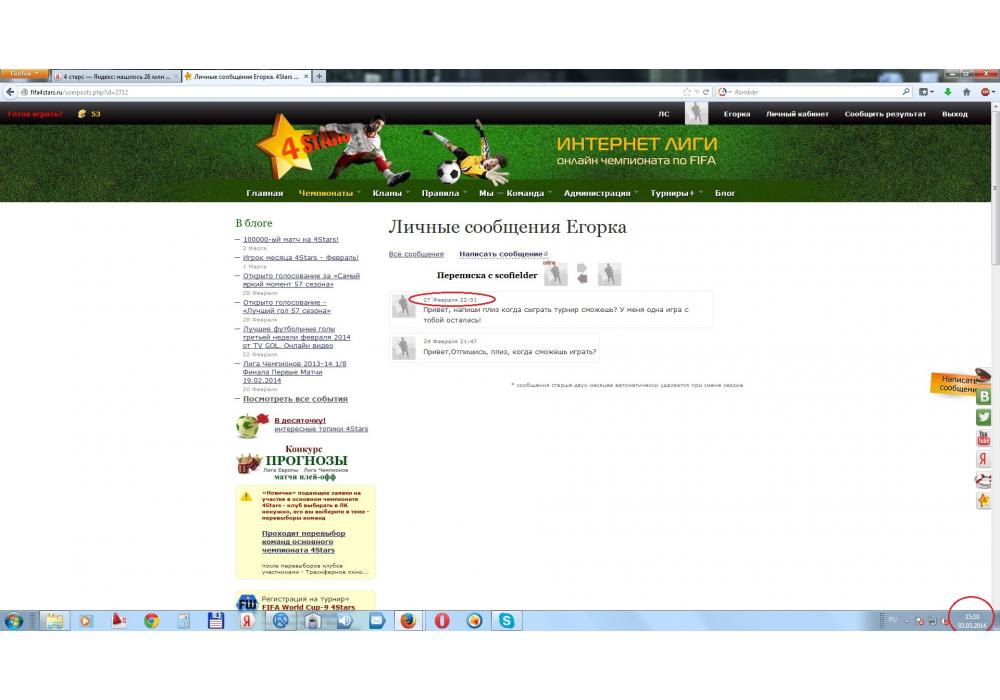Click the green downloads arrow in Firefox
The image size is (1000, 700).
[x=948, y=92]
